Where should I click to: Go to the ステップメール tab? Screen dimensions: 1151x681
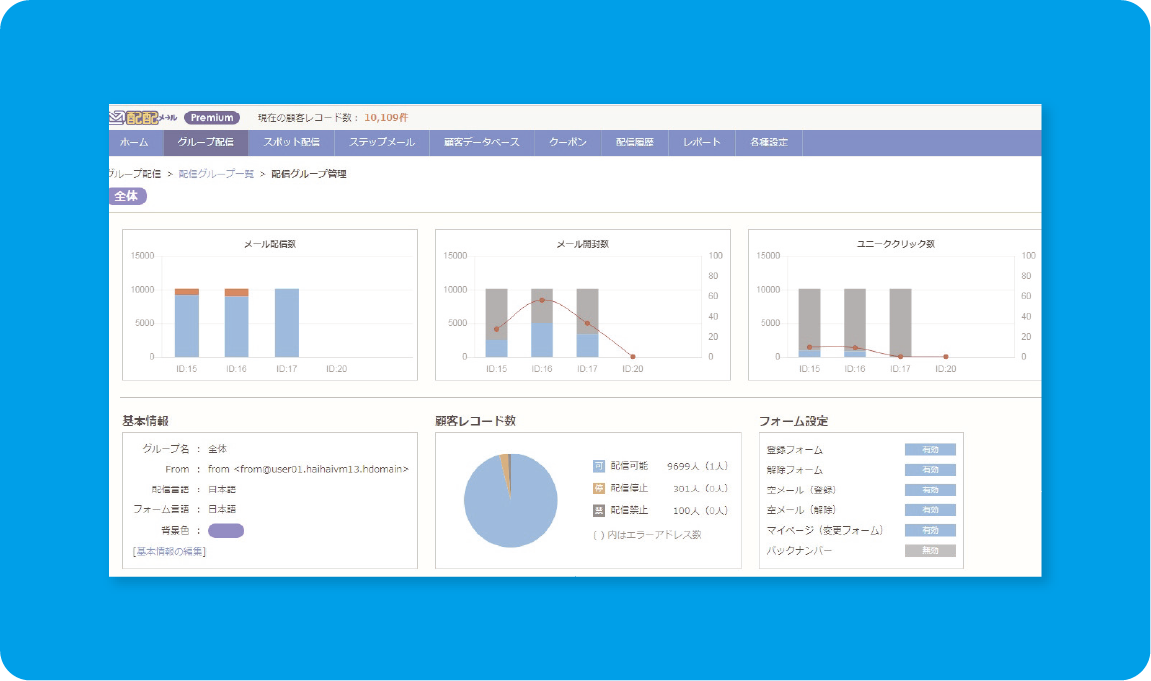click(382, 142)
